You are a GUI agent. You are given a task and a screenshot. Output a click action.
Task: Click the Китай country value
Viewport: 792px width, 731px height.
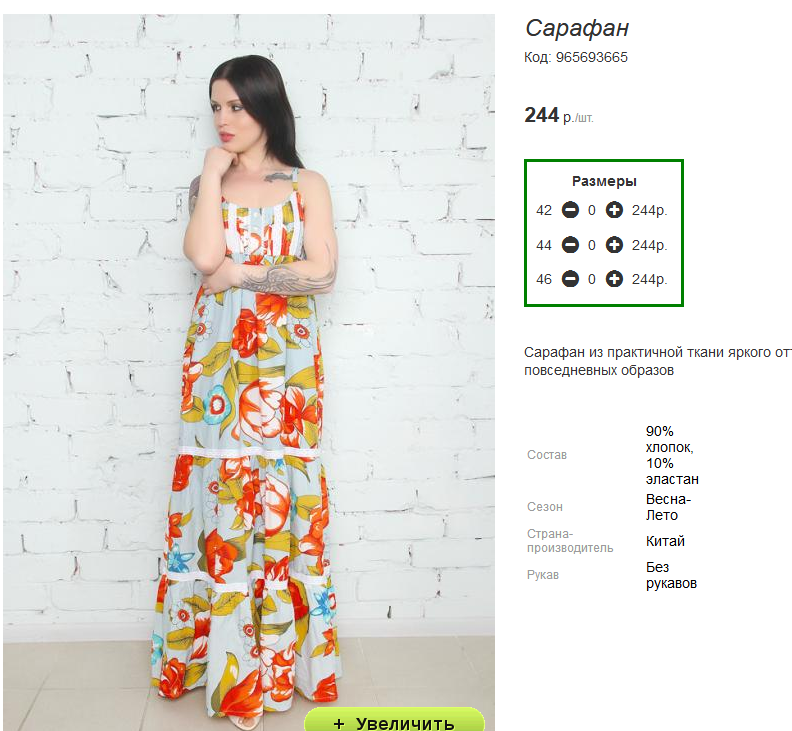pyautogui.click(x=665, y=541)
